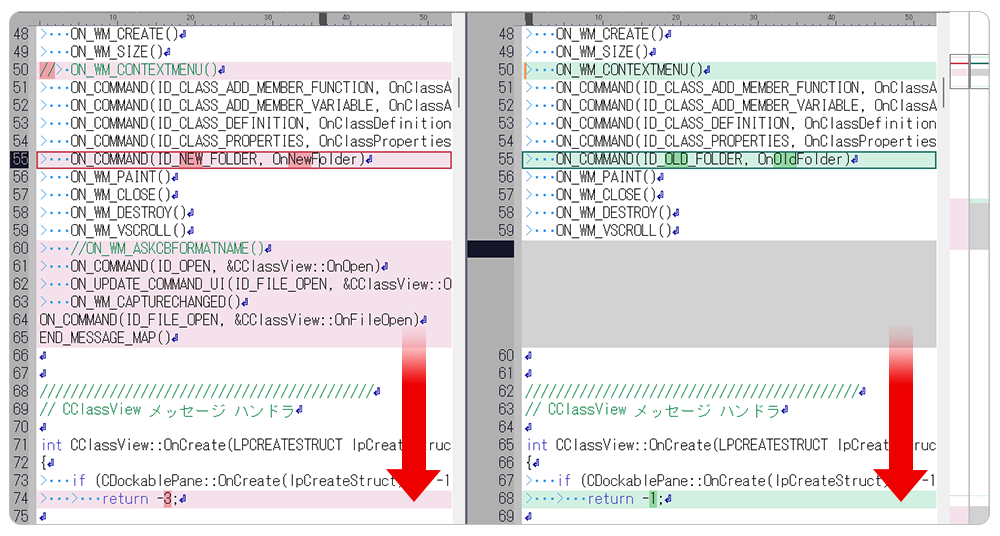This screenshot has height=536, width=1000.
Task: Click the right pane vertical scrollbar thumb
Action: coord(943,90)
